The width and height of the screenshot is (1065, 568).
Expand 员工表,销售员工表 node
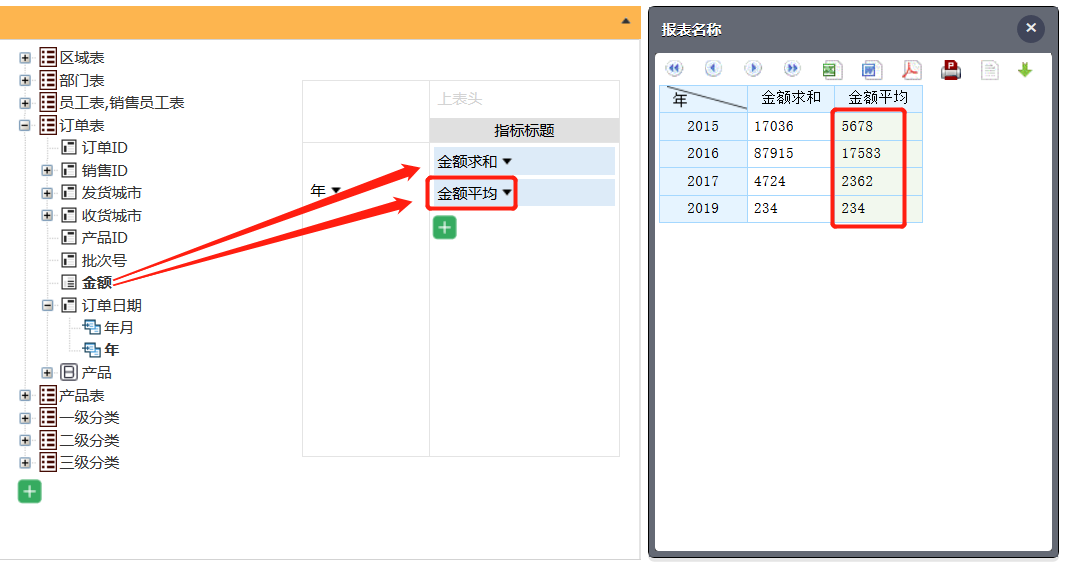click(x=25, y=103)
